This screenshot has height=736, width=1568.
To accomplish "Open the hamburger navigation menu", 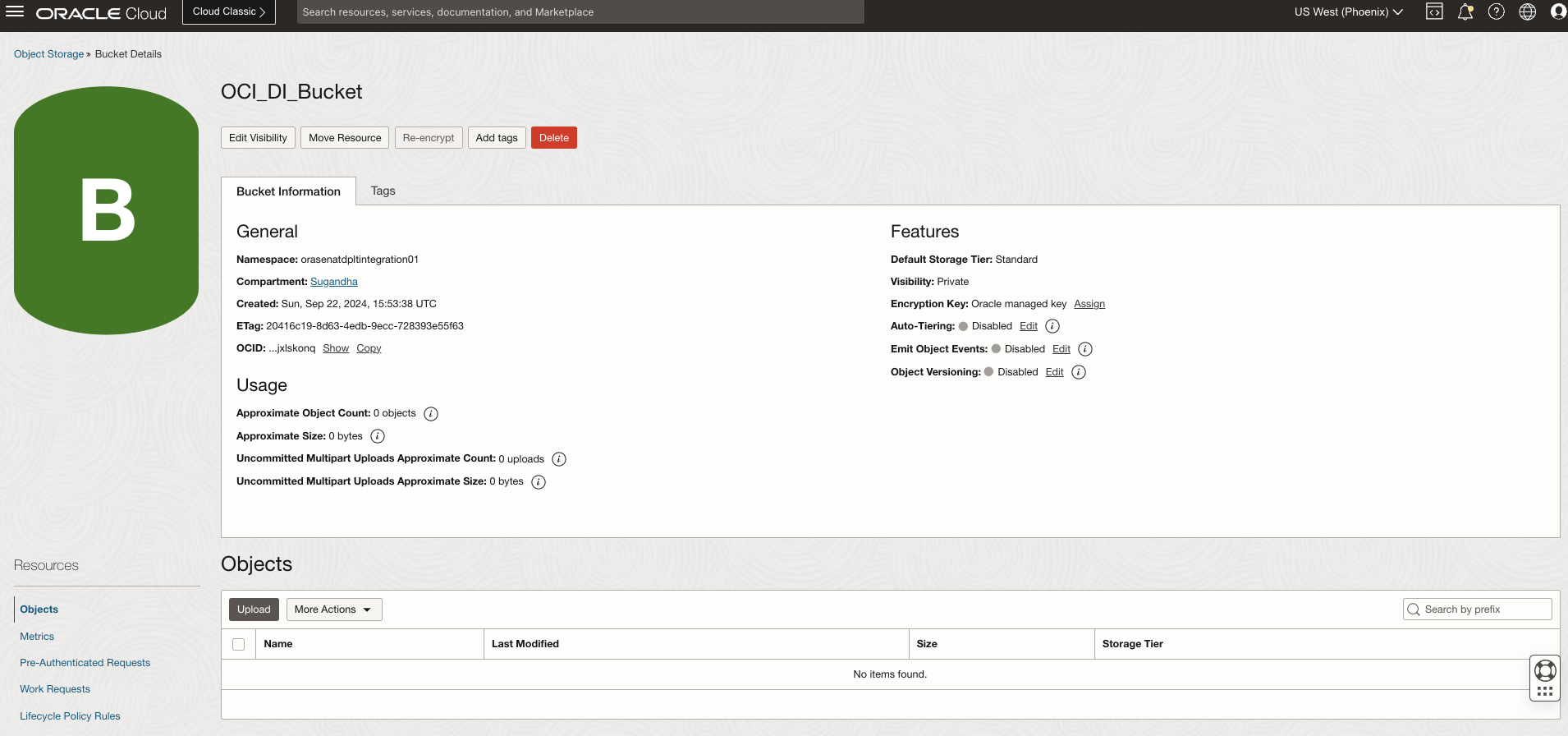I will coord(15,12).
